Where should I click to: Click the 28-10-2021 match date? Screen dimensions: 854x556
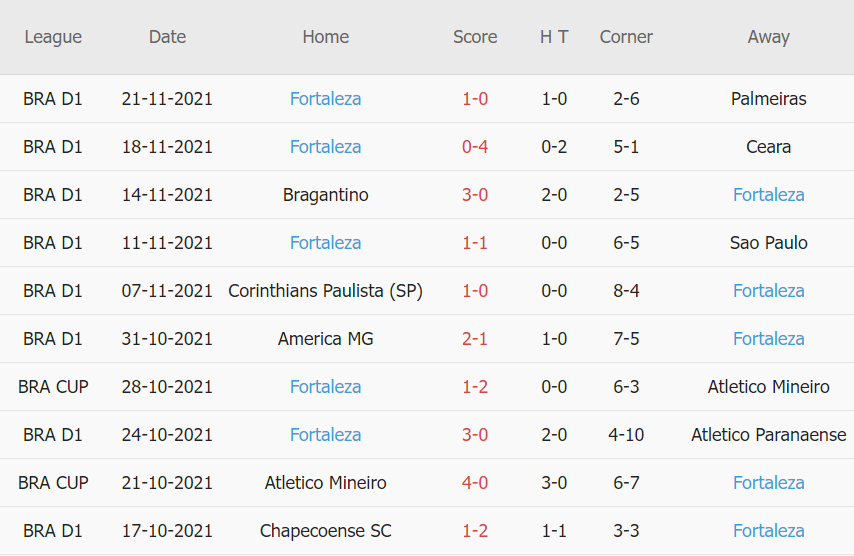(x=167, y=387)
